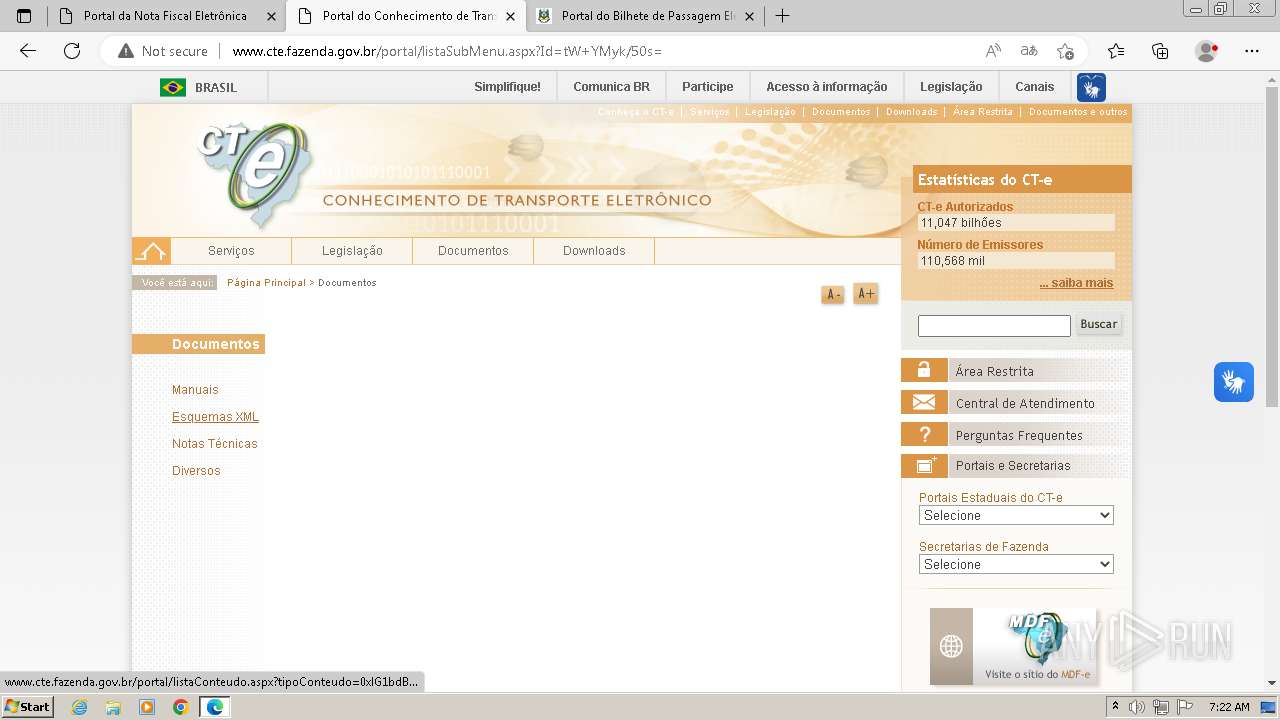1280x720 pixels.
Task: Open the tab actions menu icon
Action: point(24,16)
